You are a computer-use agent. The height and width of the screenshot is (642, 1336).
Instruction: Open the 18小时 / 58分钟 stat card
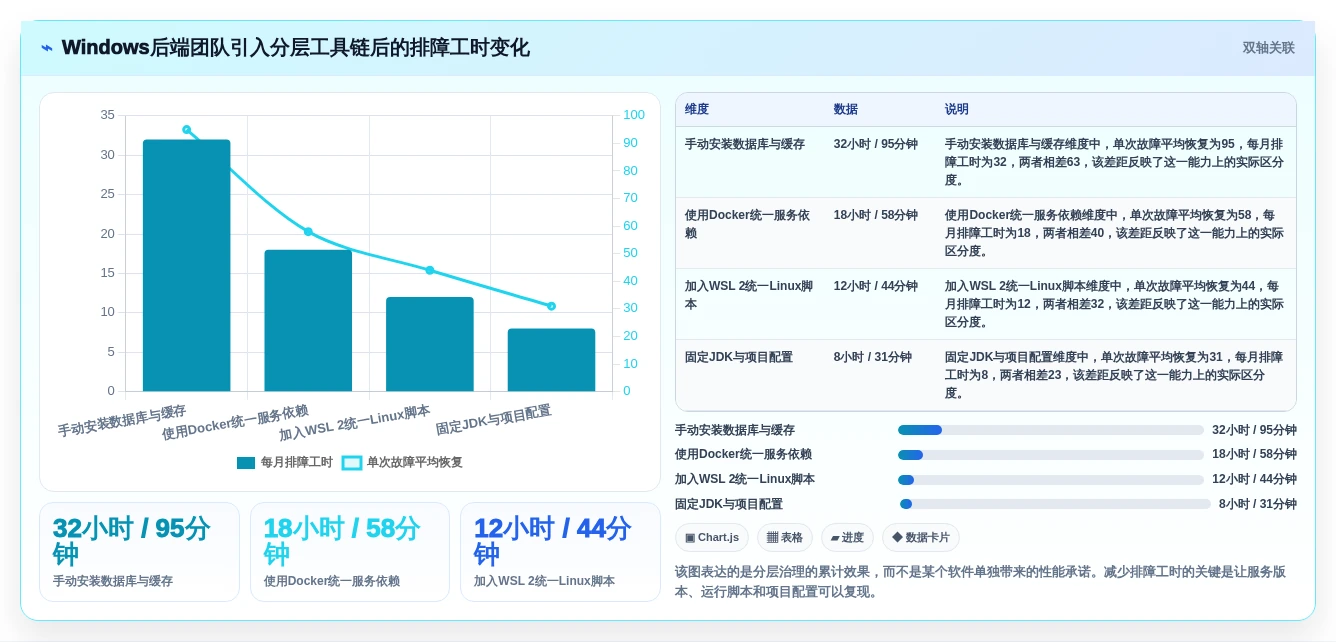coord(350,552)
